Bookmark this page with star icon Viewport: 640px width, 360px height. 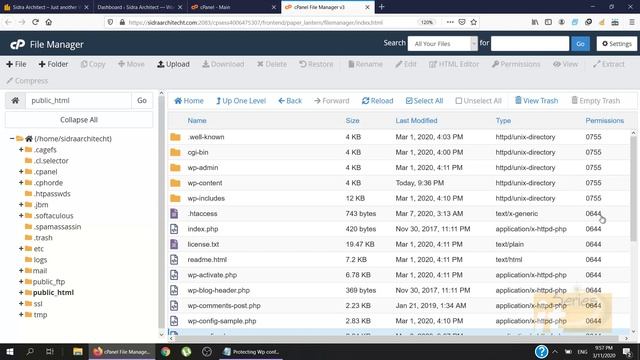(x=473, y=22)
